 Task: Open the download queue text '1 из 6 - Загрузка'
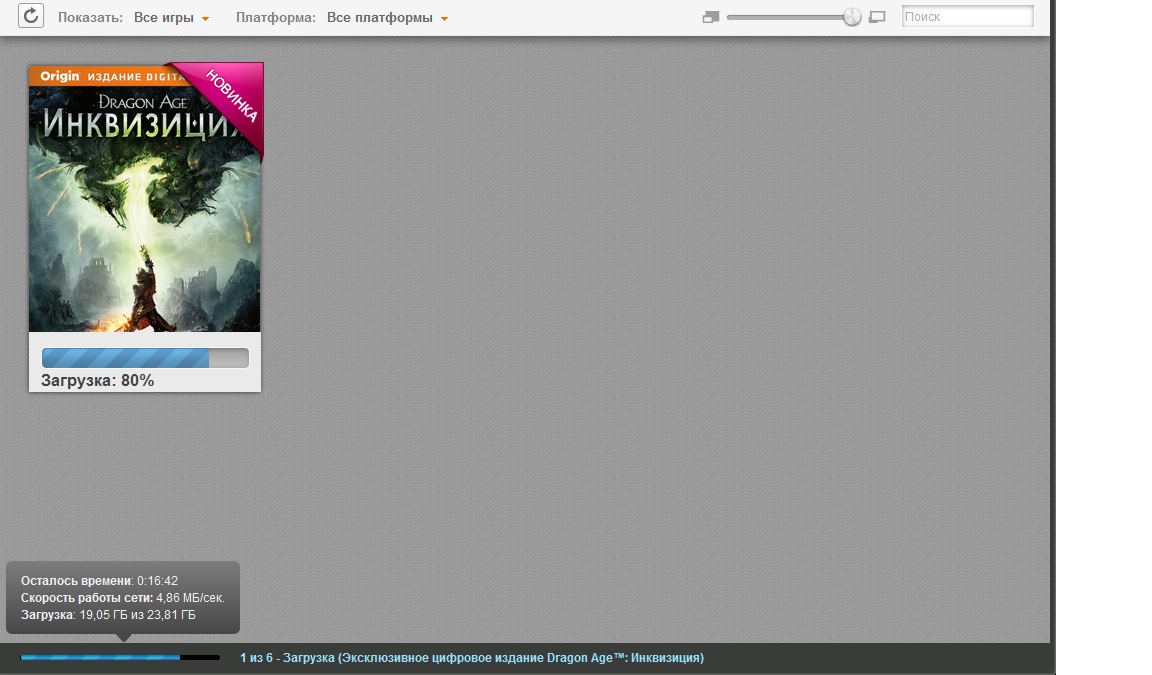point(472,657)
